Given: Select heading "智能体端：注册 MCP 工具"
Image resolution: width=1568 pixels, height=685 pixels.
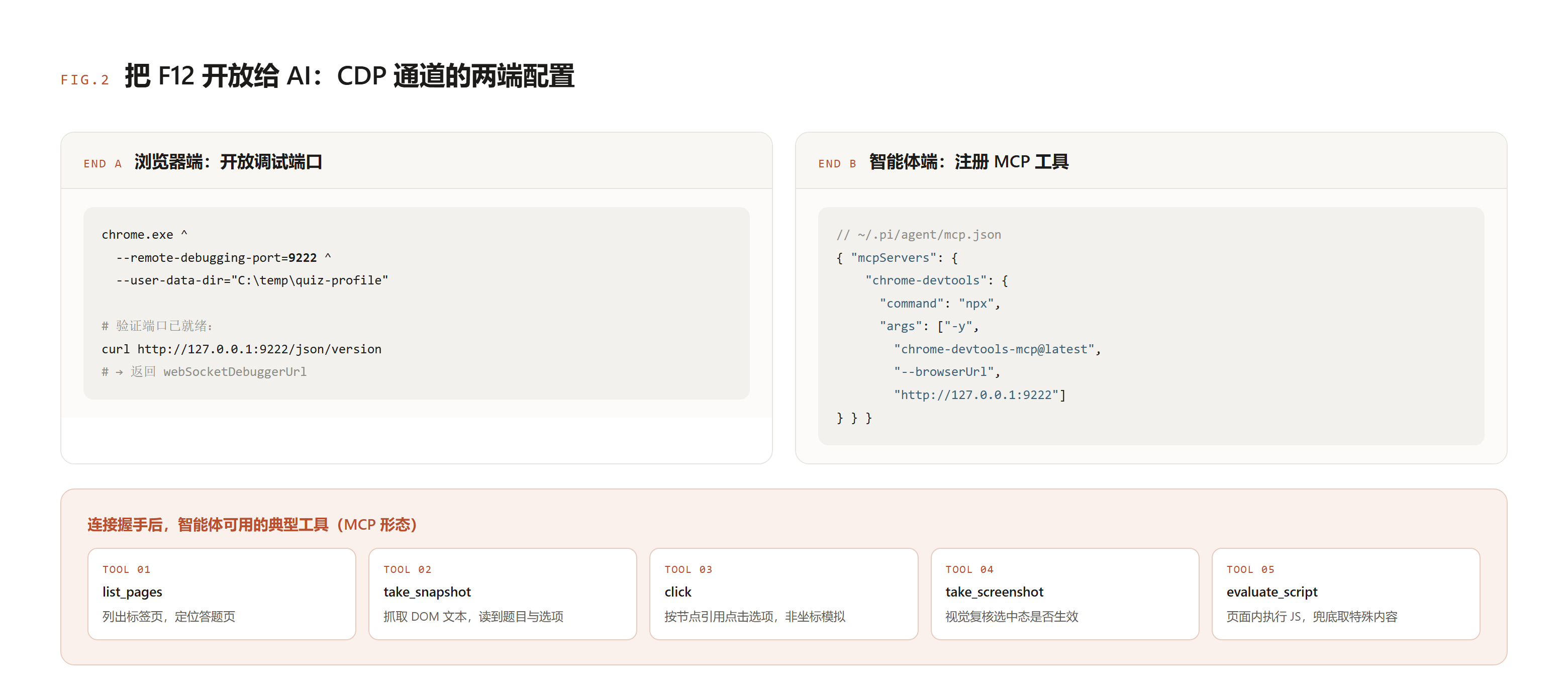Looking at the screenshot, I should point(968,162).
